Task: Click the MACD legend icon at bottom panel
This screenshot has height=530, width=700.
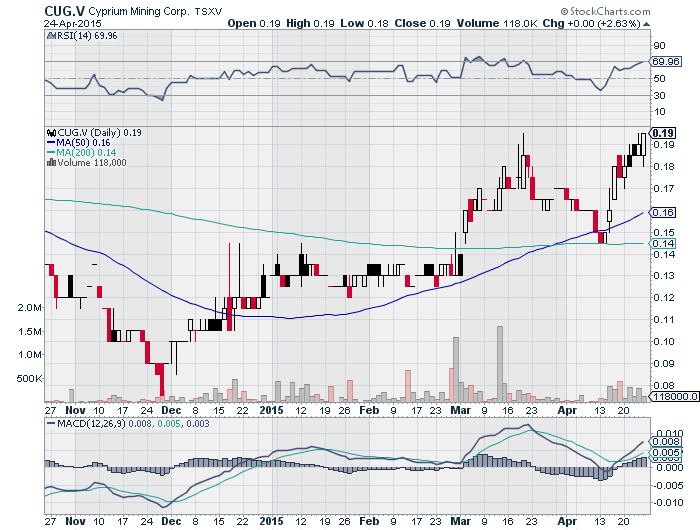Action: click(52, 424)
